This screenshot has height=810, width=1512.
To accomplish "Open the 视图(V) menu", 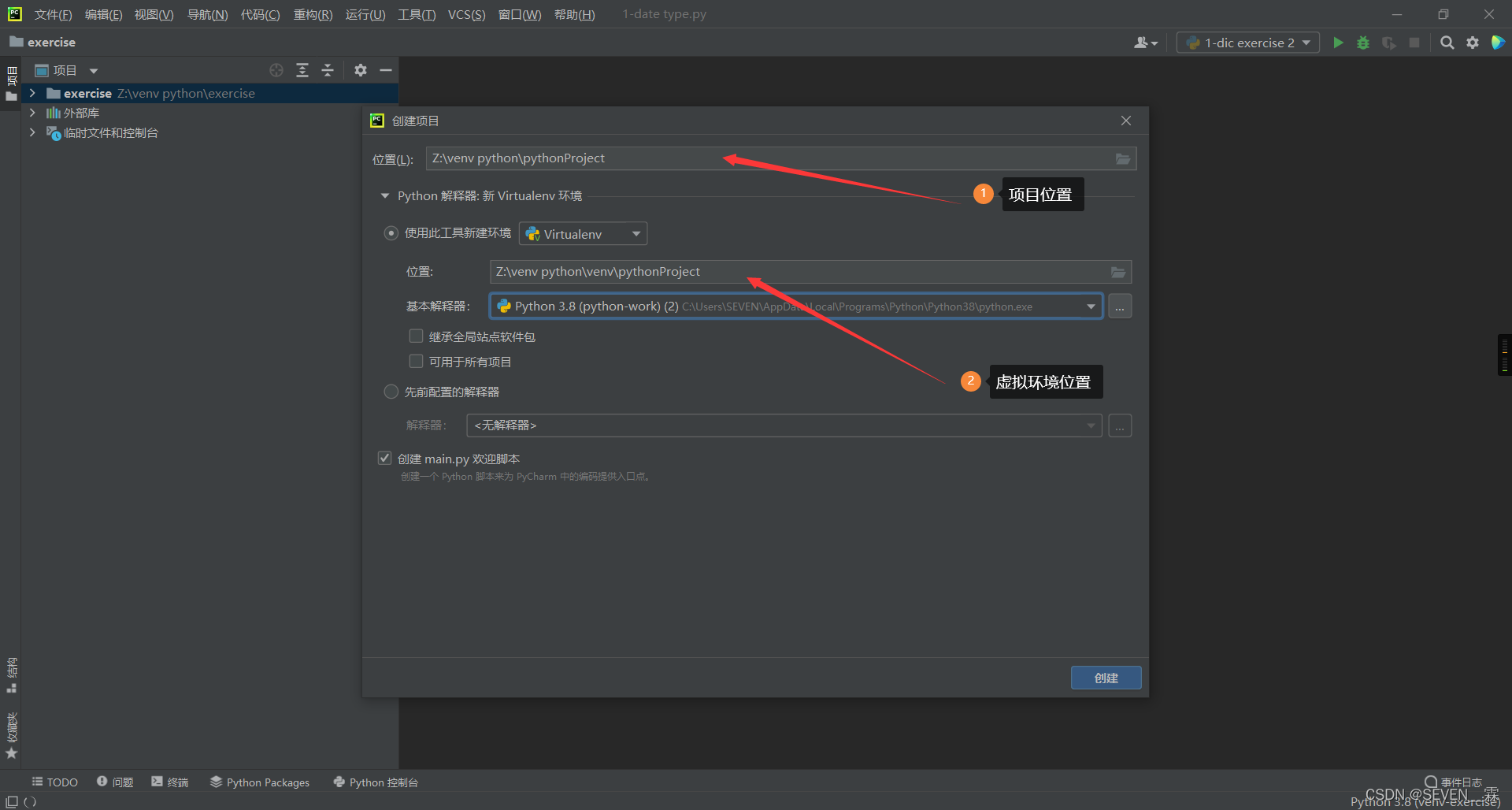I will [x=154, y=14].
